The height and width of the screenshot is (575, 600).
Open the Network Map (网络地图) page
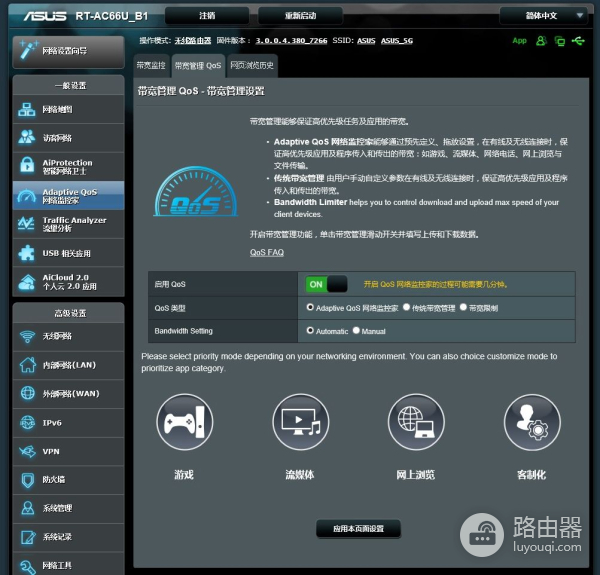[x=68, y=110]
